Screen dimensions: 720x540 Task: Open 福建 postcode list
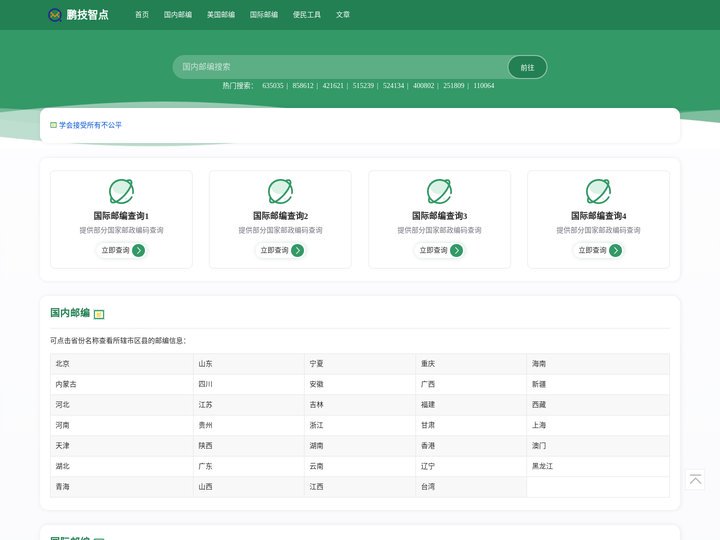[x=428, y=405]
